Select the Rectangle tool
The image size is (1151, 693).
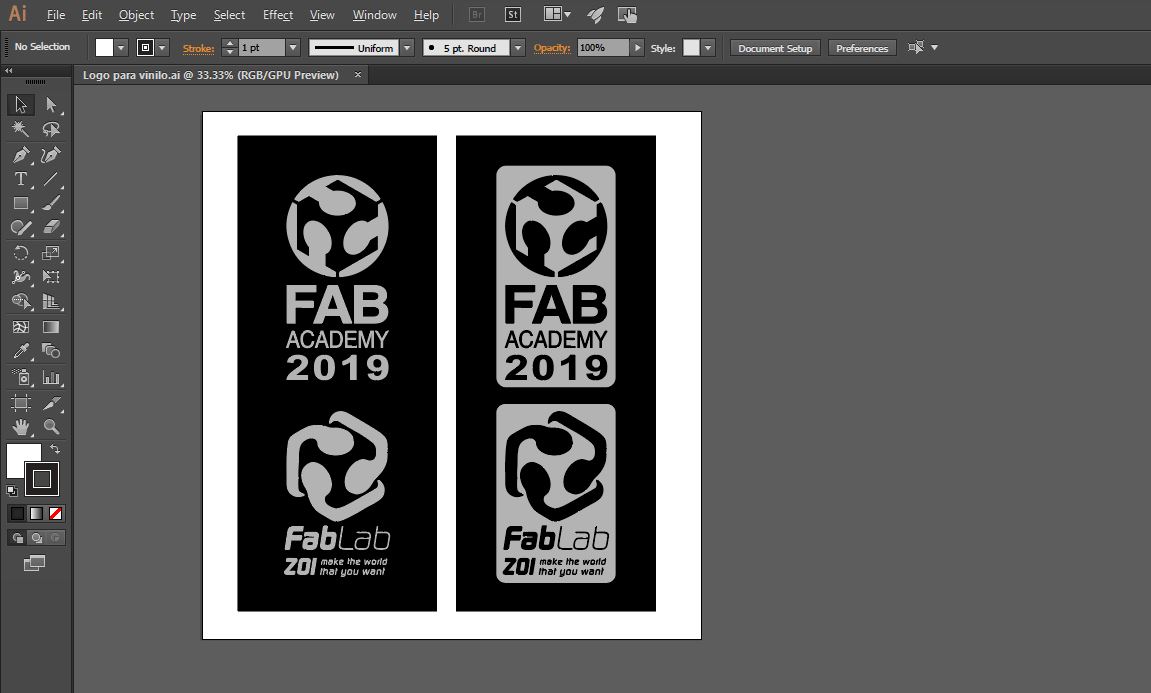click(x=21, y=203)
